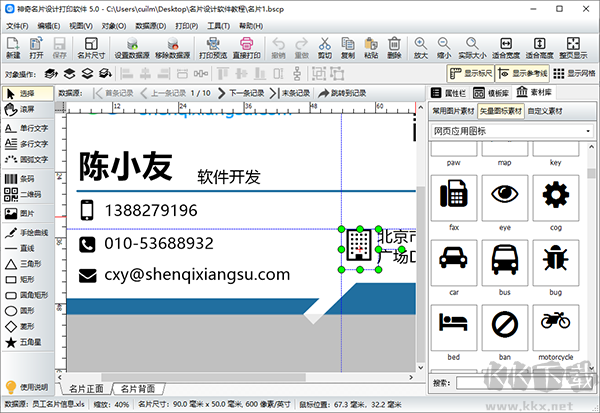Click the 打开 (open) toolbar icon

coord(36,48)
